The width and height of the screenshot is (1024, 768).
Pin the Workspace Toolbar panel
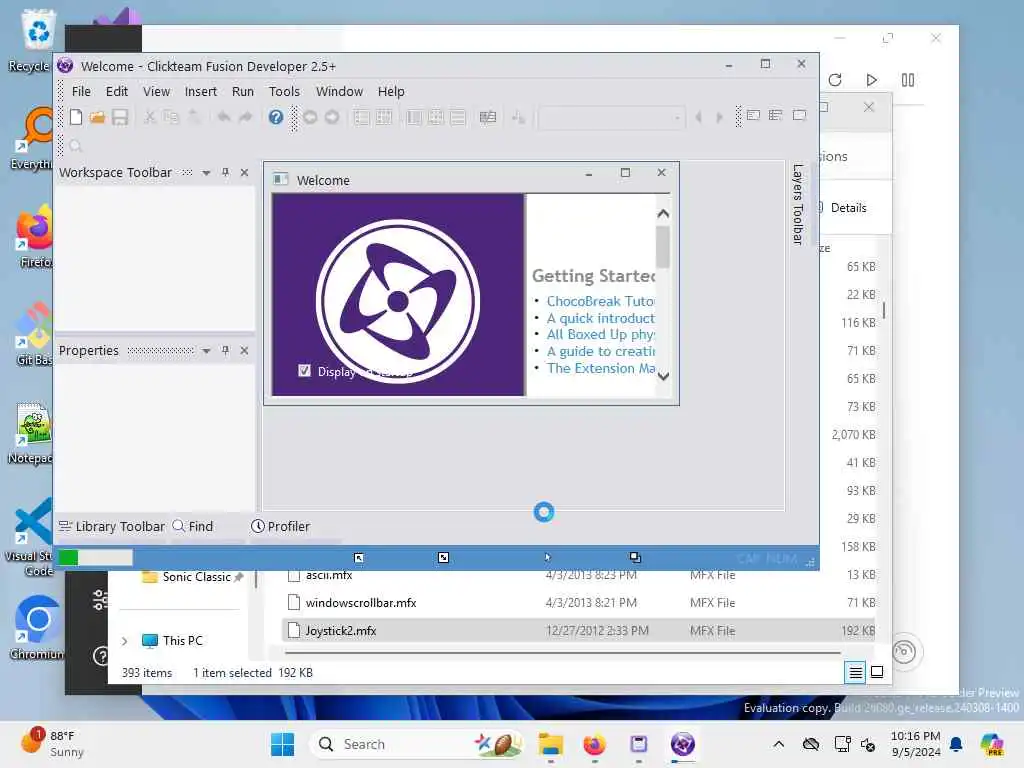[x=225, y=172]
